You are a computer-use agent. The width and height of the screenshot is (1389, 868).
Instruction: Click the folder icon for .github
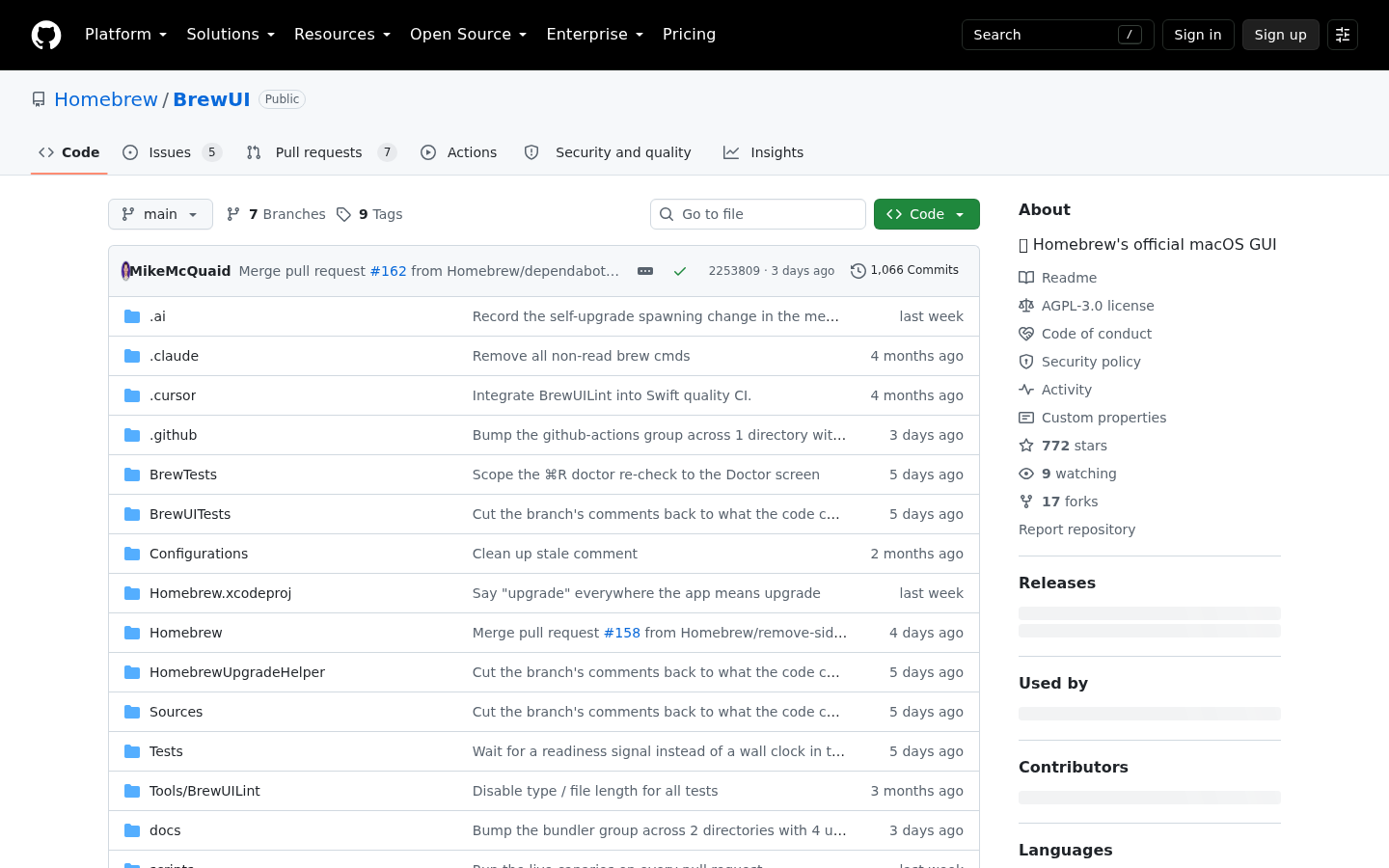(x=132, y=435)
